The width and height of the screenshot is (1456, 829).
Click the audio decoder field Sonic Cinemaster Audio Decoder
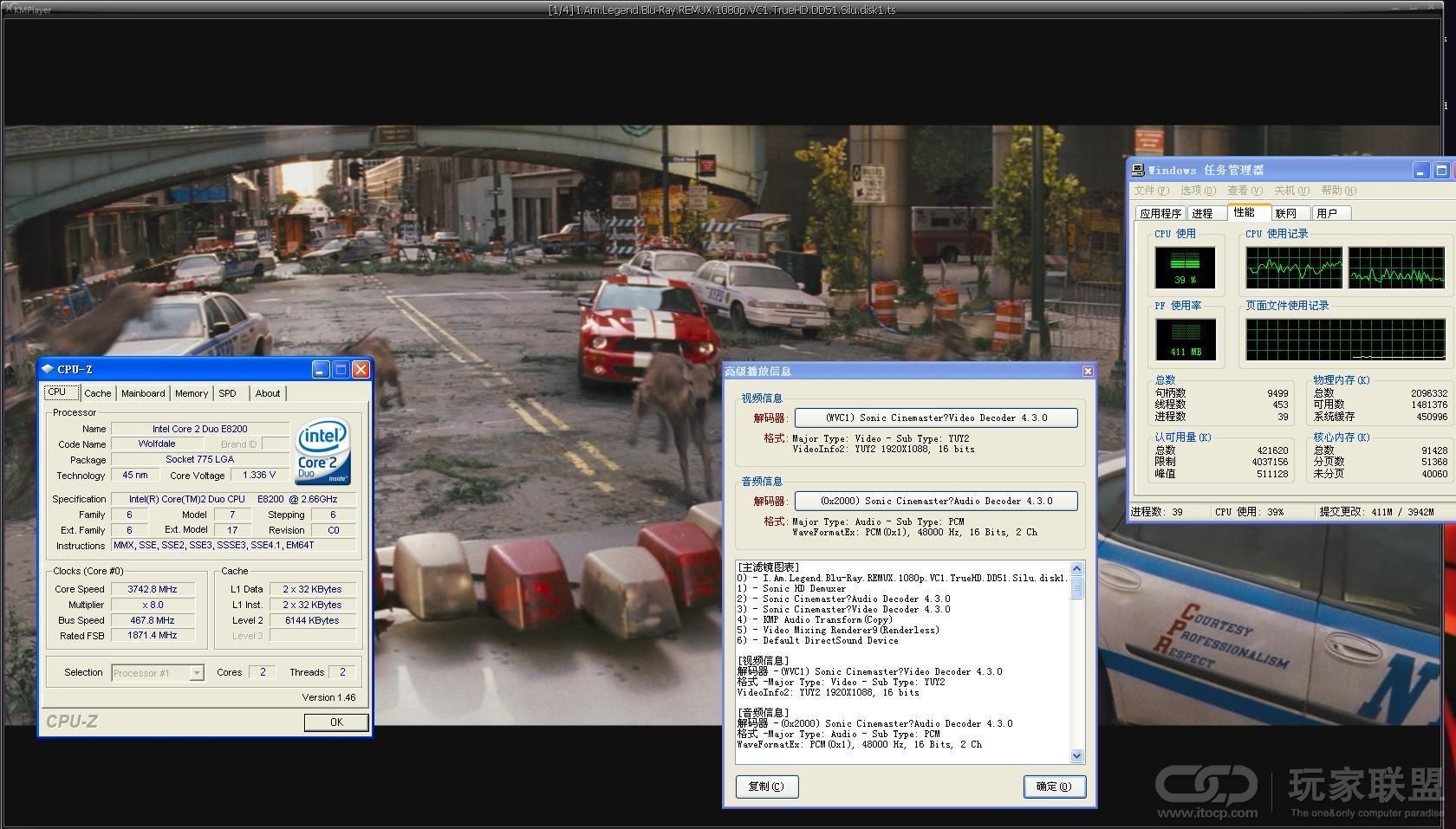(x=936, y=501)
